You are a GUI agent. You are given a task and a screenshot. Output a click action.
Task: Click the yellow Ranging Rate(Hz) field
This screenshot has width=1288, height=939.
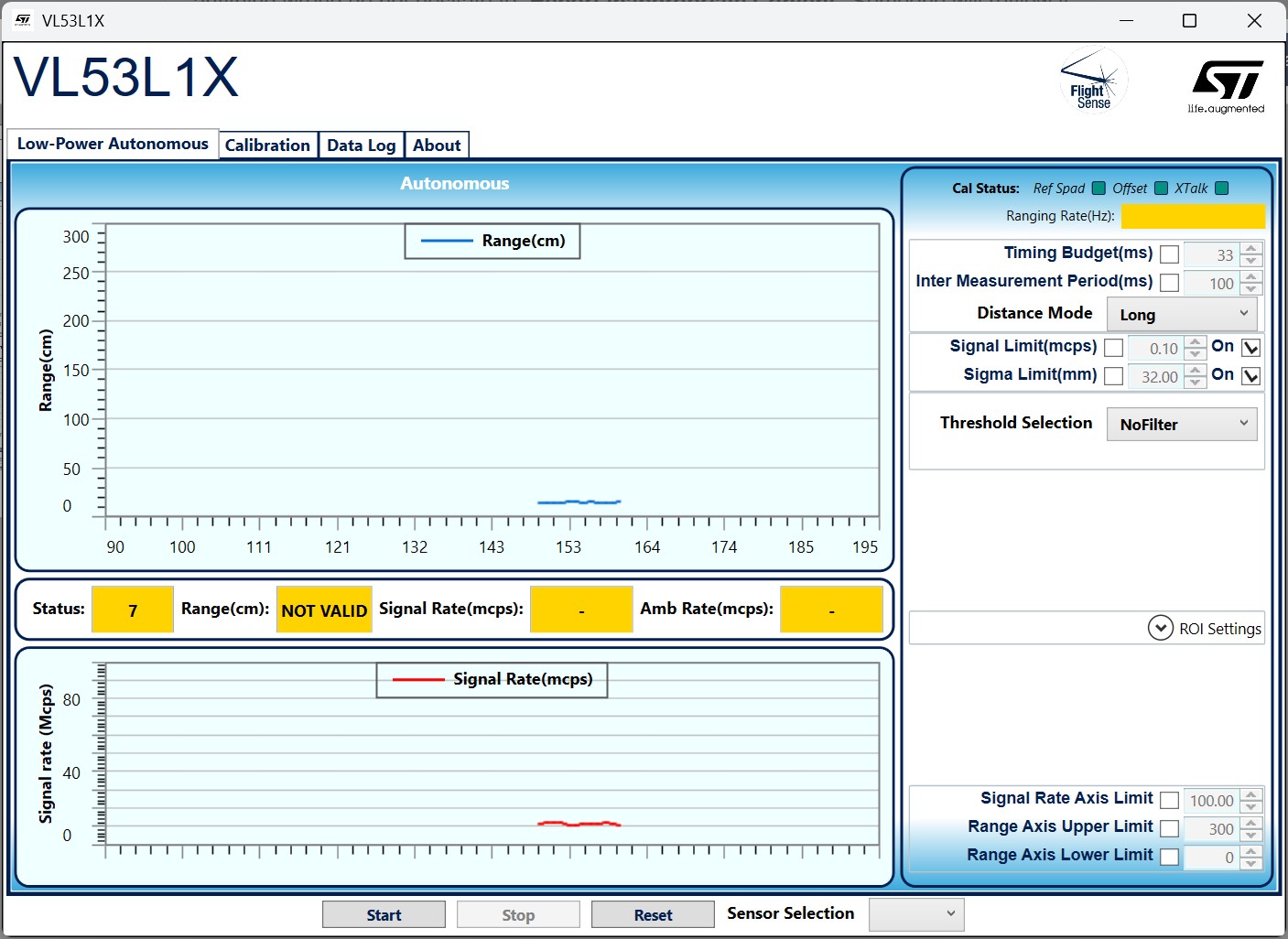coord(1192,217)
